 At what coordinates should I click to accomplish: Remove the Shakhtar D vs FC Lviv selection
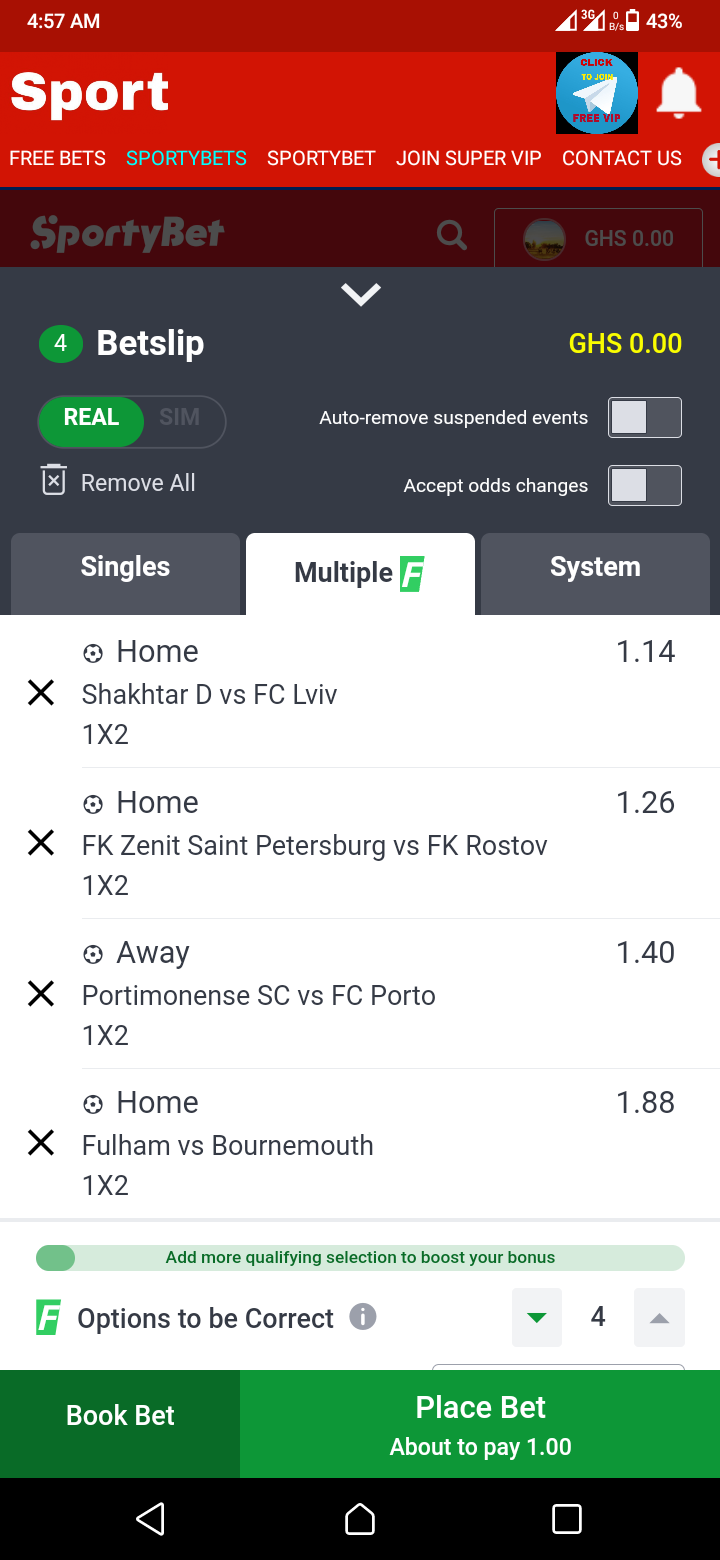(x=41, y=693)
